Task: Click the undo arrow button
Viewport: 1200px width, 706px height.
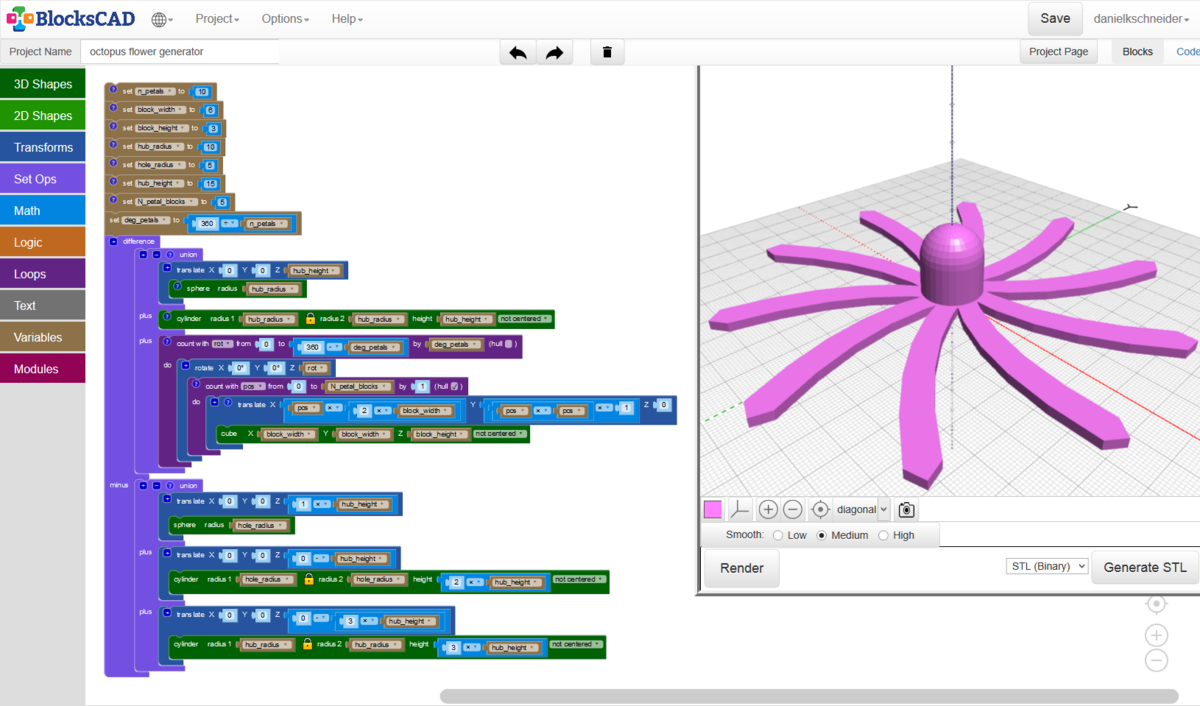Action: (x=517, y=53)
